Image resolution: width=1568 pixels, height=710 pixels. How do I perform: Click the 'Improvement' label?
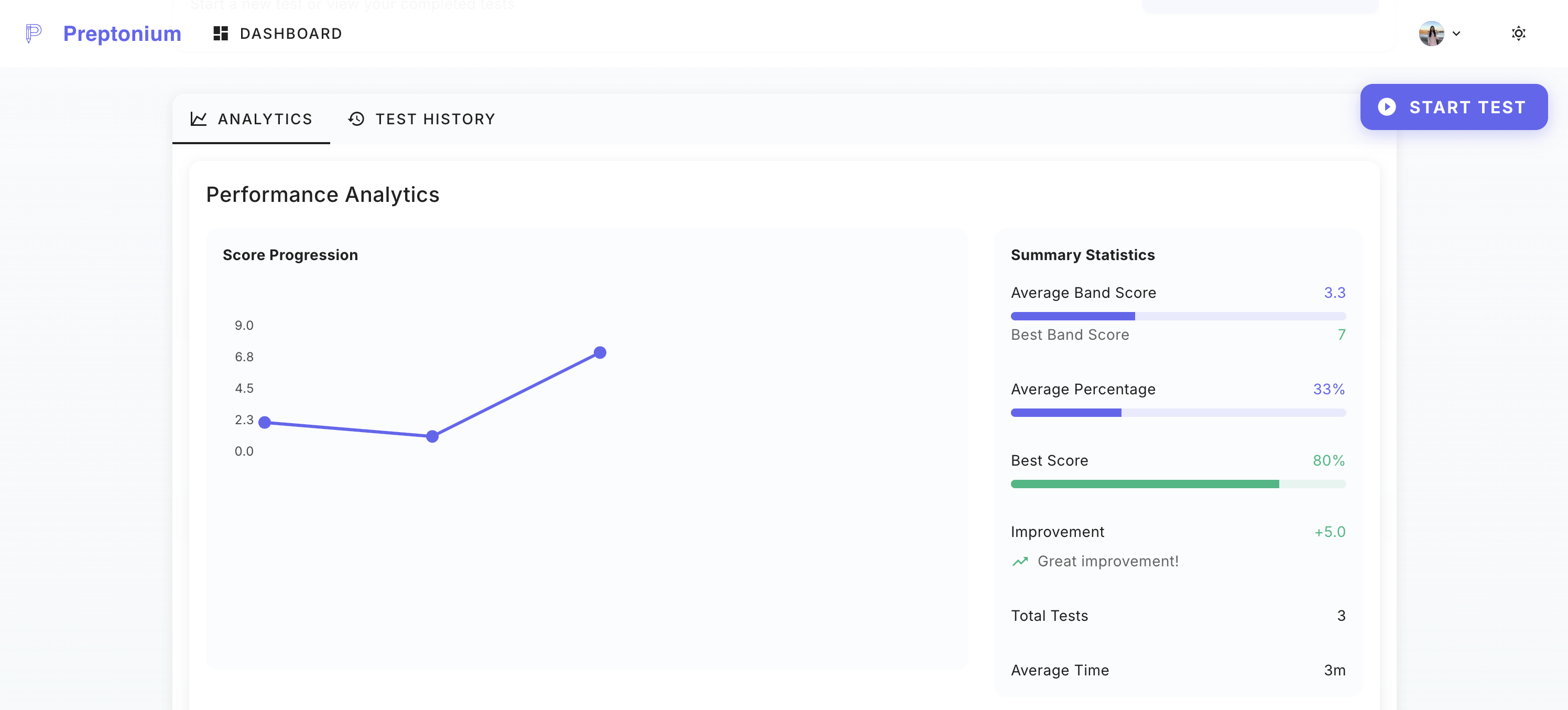pyautogui.click(x=1058, y=532)
